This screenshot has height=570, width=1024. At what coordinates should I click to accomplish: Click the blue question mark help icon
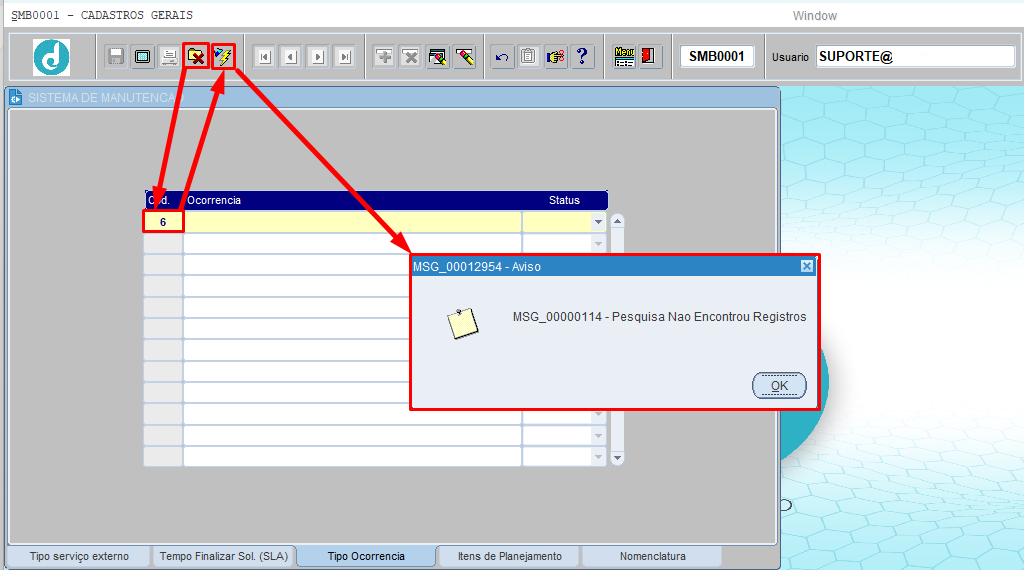[x=583, y=56]
